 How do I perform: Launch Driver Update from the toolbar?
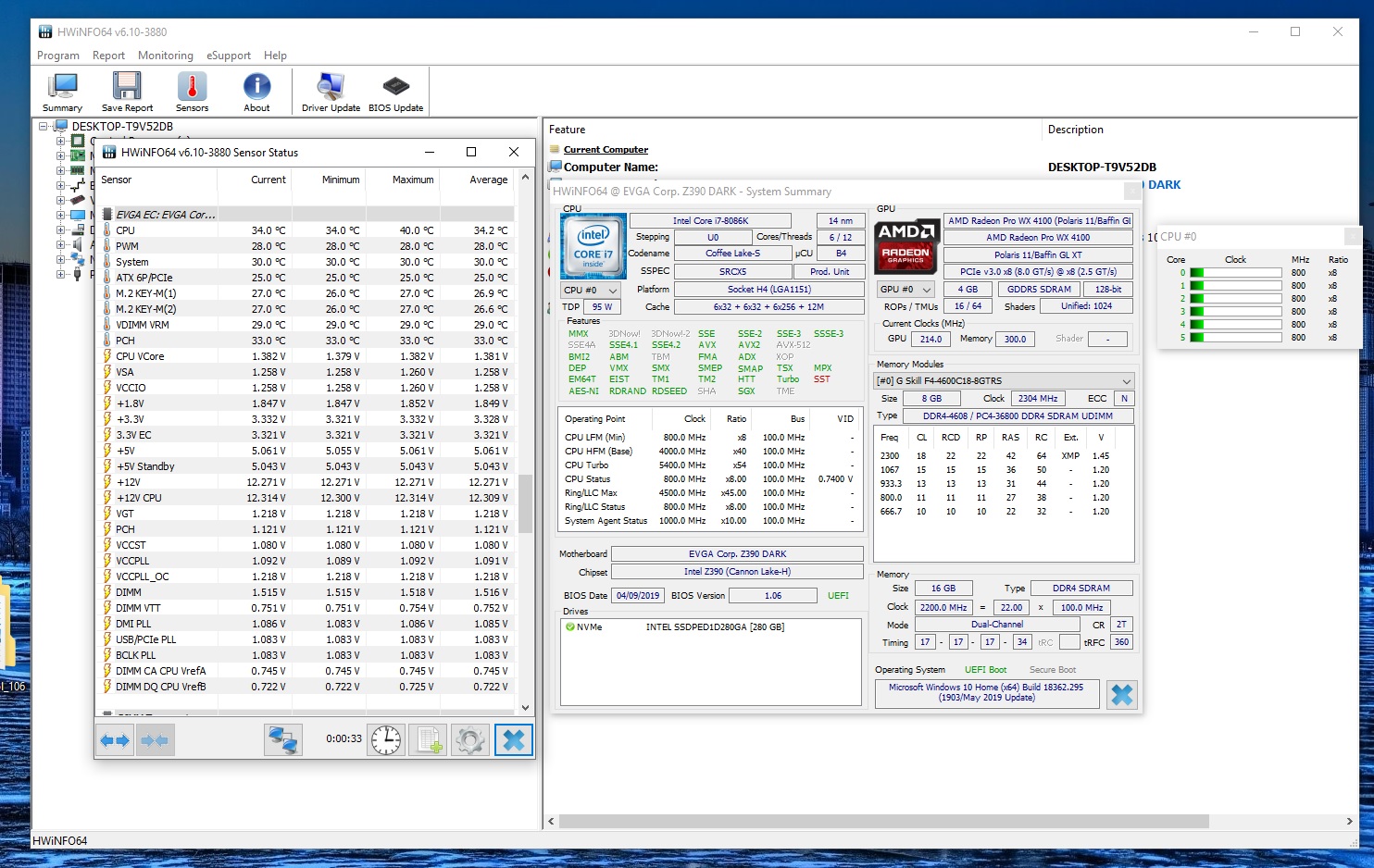pos(331,92)
